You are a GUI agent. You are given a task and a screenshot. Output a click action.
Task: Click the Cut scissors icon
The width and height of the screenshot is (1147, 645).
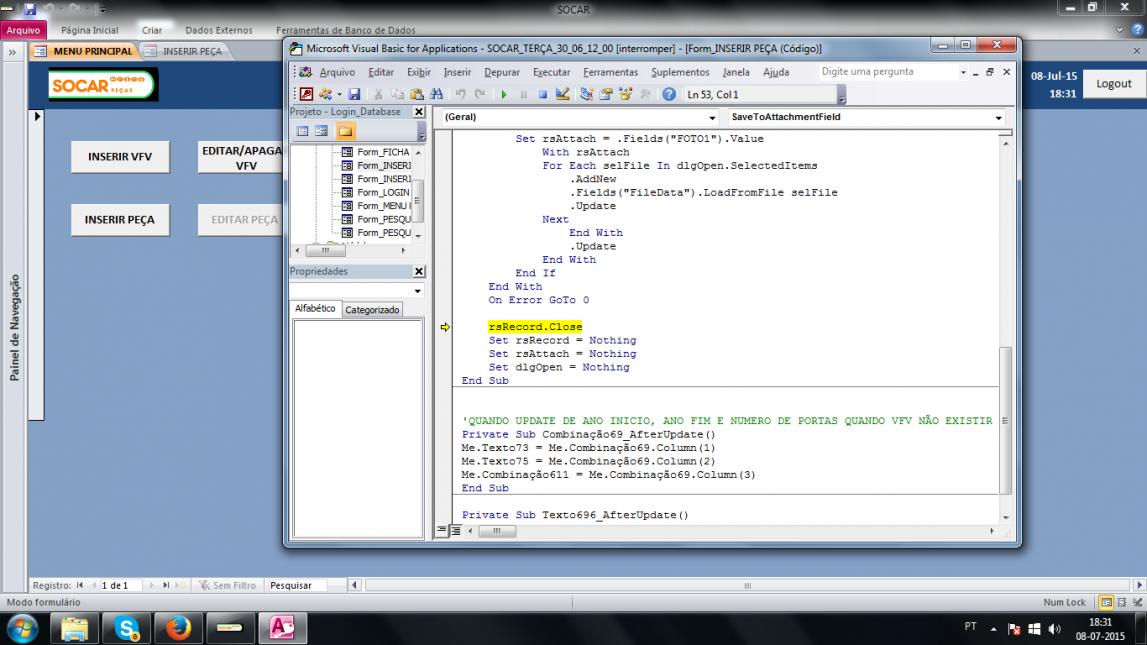pos(378,94)
